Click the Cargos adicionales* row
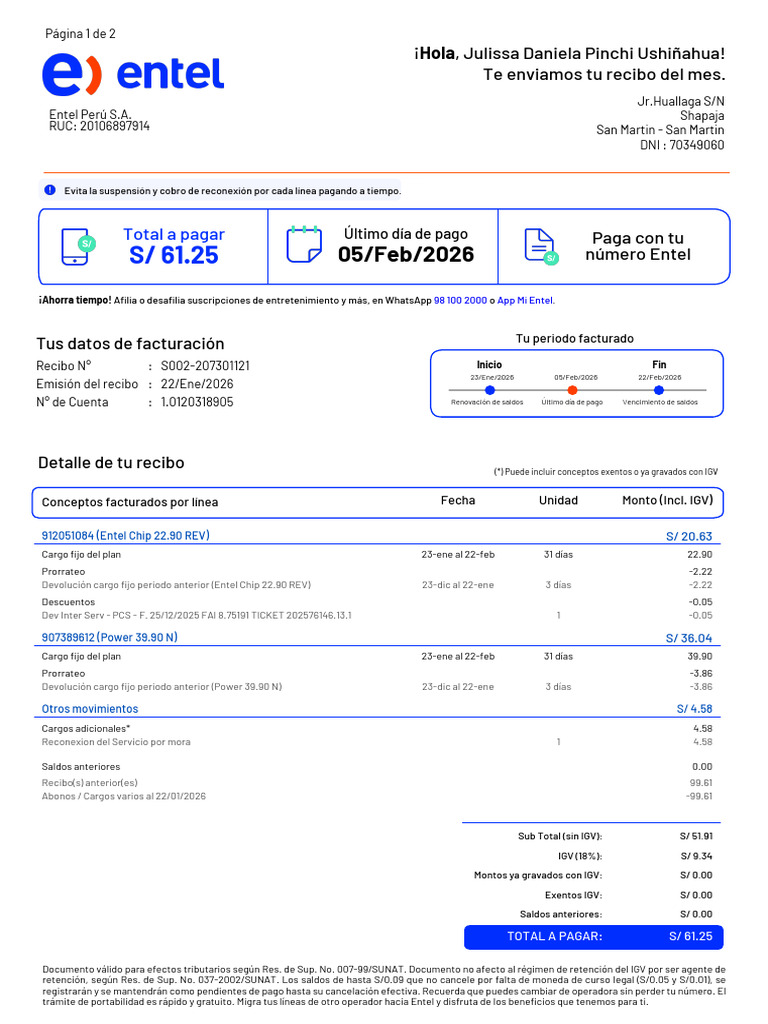 click(x=377, y=728)
